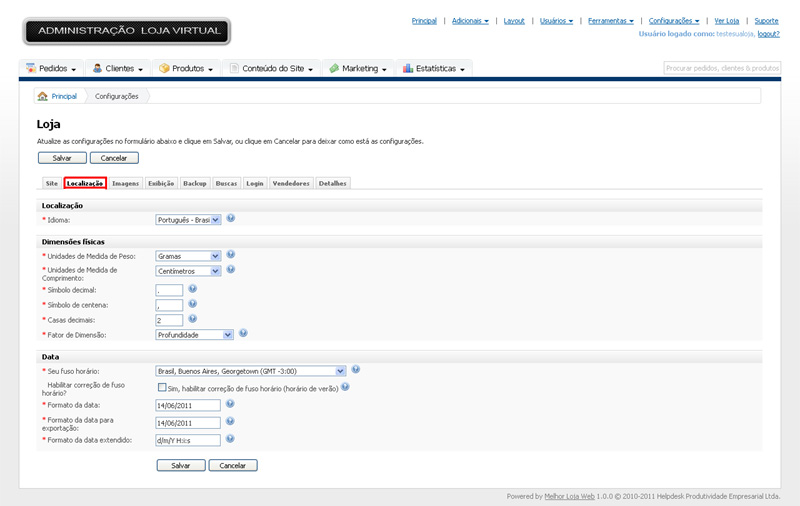Open the Idioma dropdown
Image resolution: width=800 pixels, height=506 pixels.
tap(188, 220)
